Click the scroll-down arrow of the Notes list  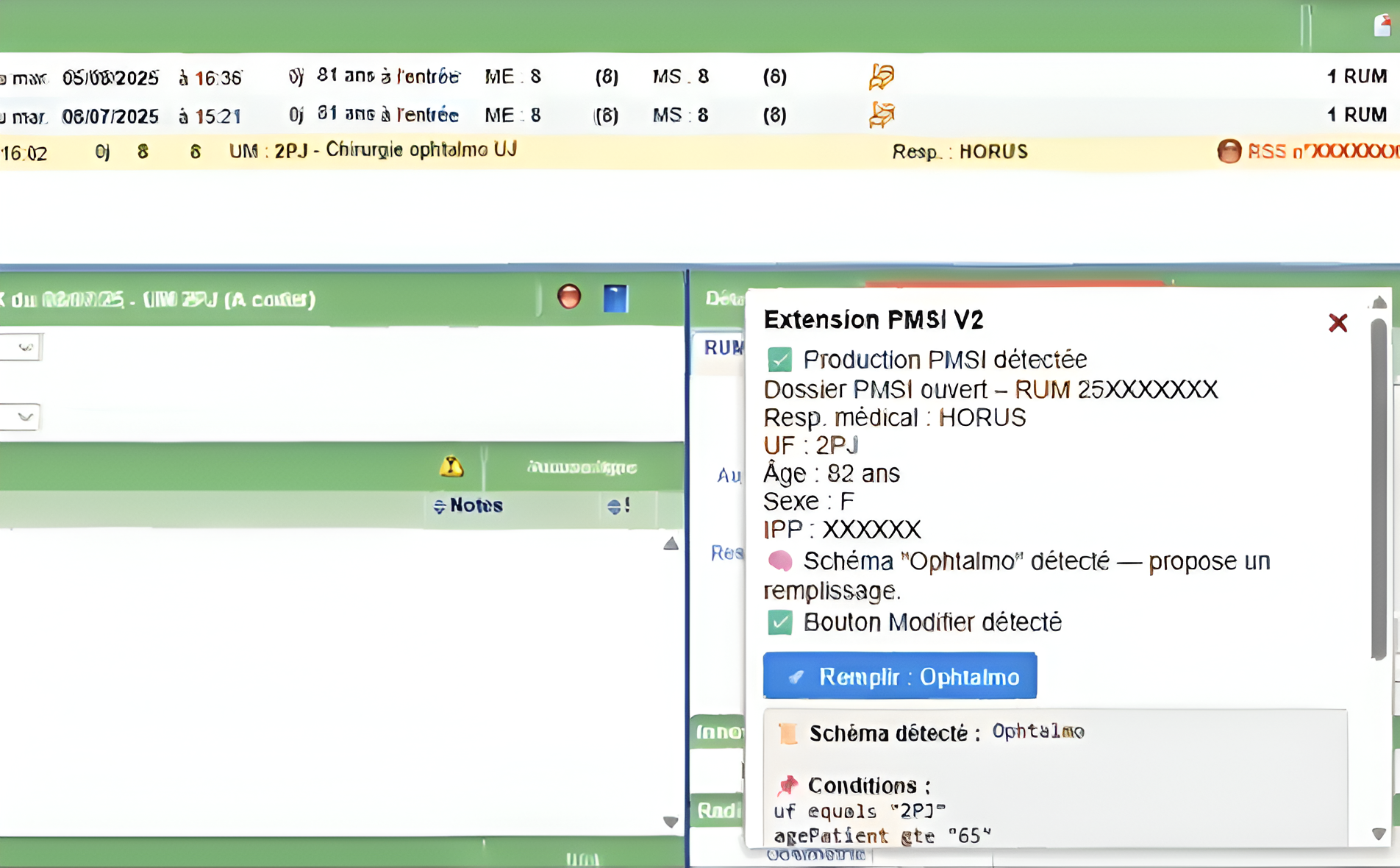tap(671, 822)
